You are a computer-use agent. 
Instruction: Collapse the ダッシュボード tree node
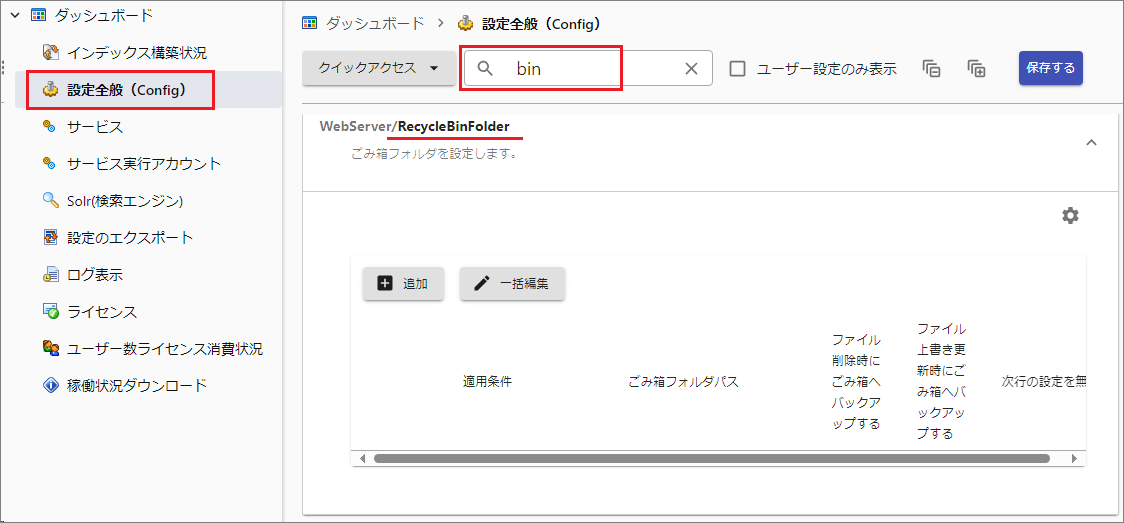14,15
